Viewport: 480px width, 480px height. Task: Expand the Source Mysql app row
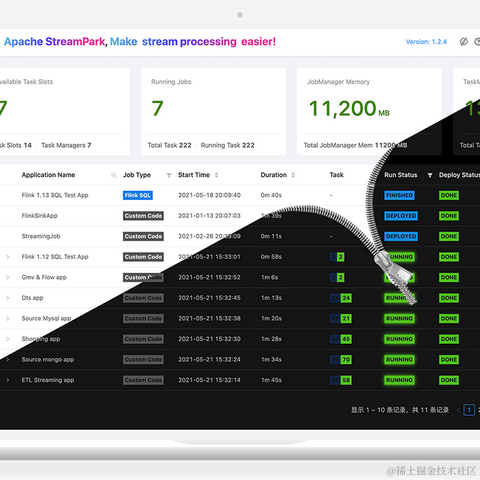coord(7,319)
